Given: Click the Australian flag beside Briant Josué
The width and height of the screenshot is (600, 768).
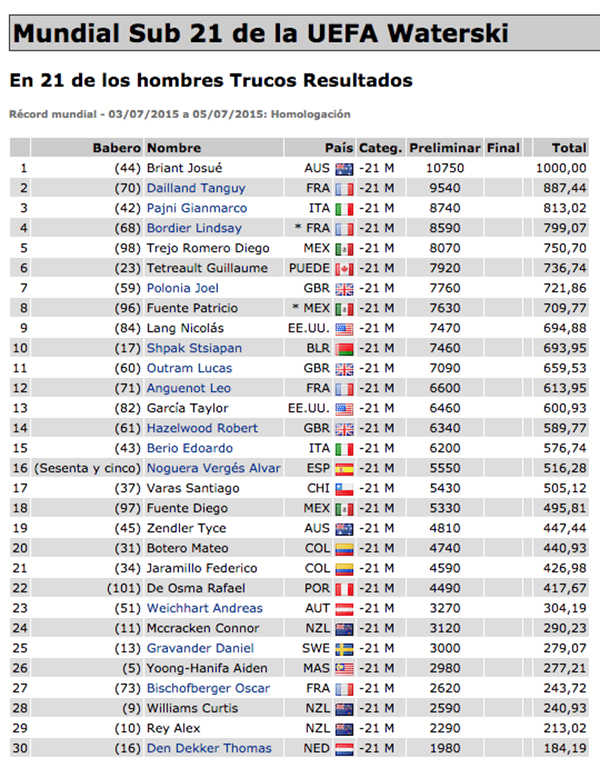Looking at the screenshot, I should 344,168.
